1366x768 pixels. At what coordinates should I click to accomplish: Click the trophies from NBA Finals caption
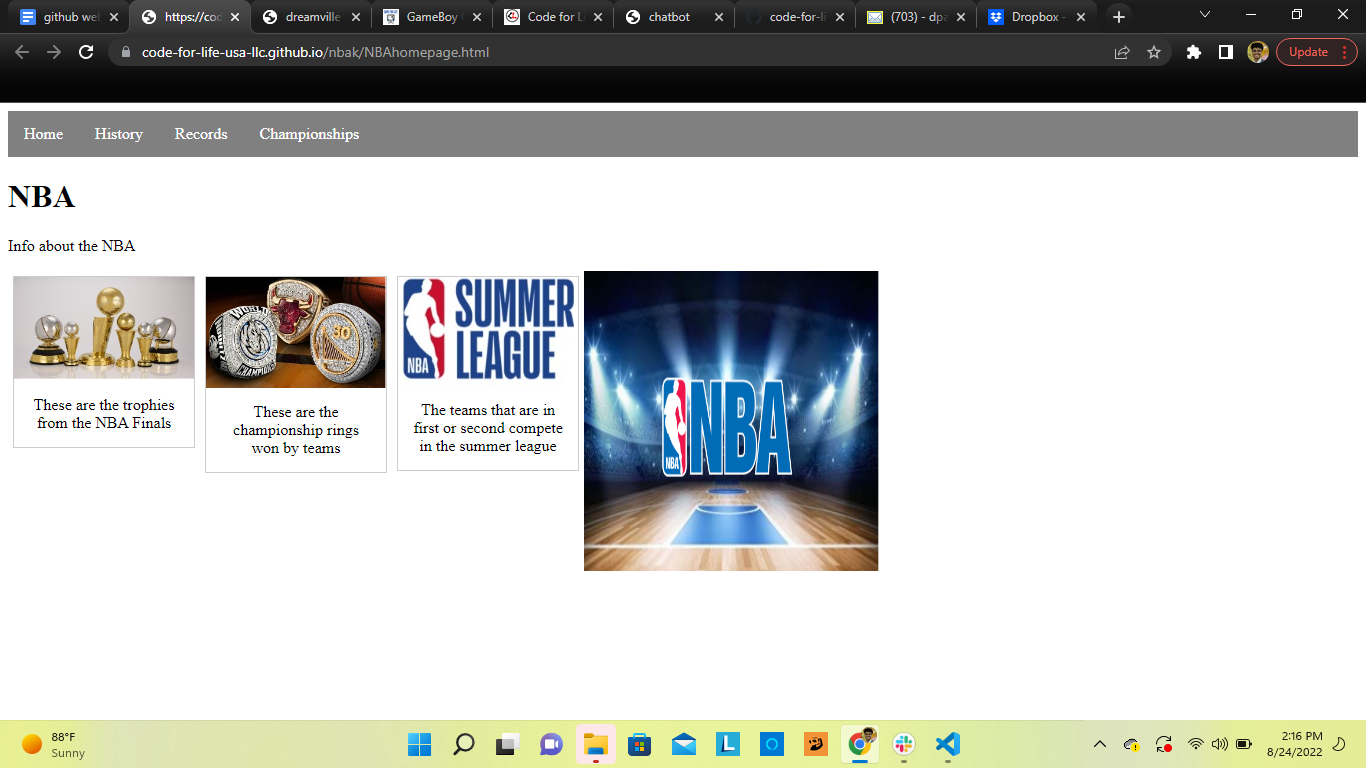pos(104,414)
